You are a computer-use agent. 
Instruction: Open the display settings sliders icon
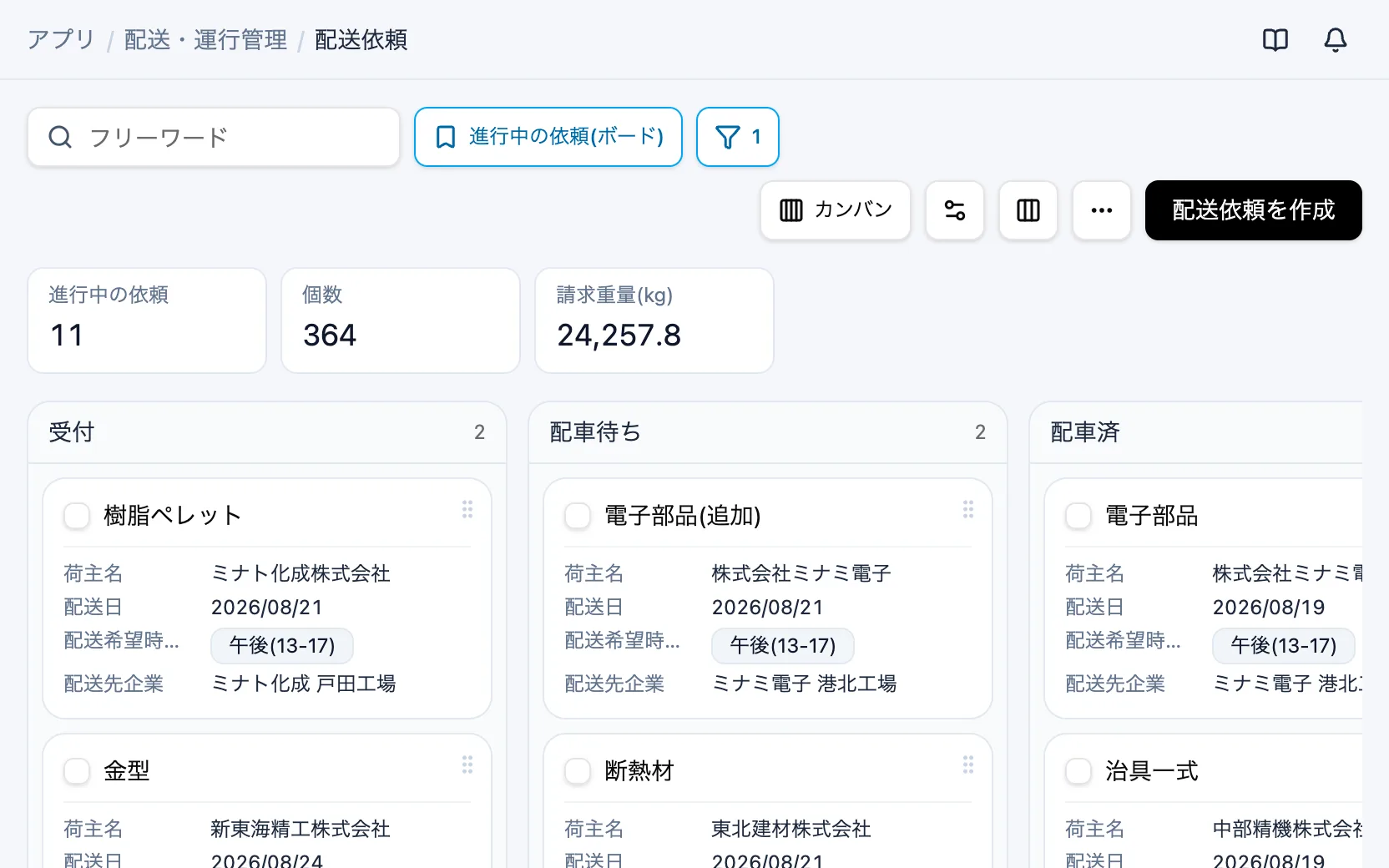click(x=955, y=210)
